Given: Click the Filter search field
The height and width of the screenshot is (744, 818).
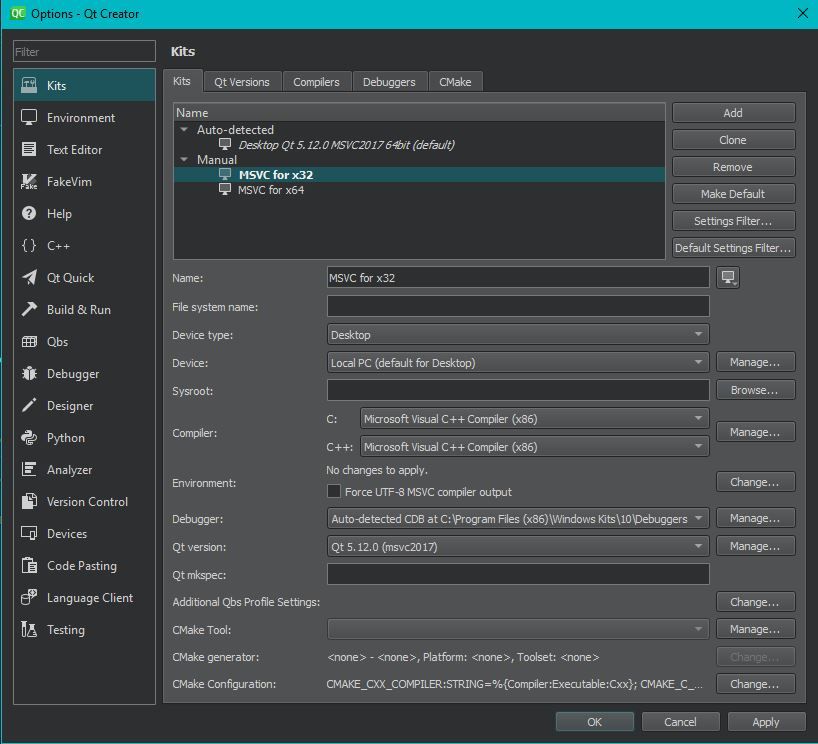Looking at the screenshot, I should click(84, 52).
